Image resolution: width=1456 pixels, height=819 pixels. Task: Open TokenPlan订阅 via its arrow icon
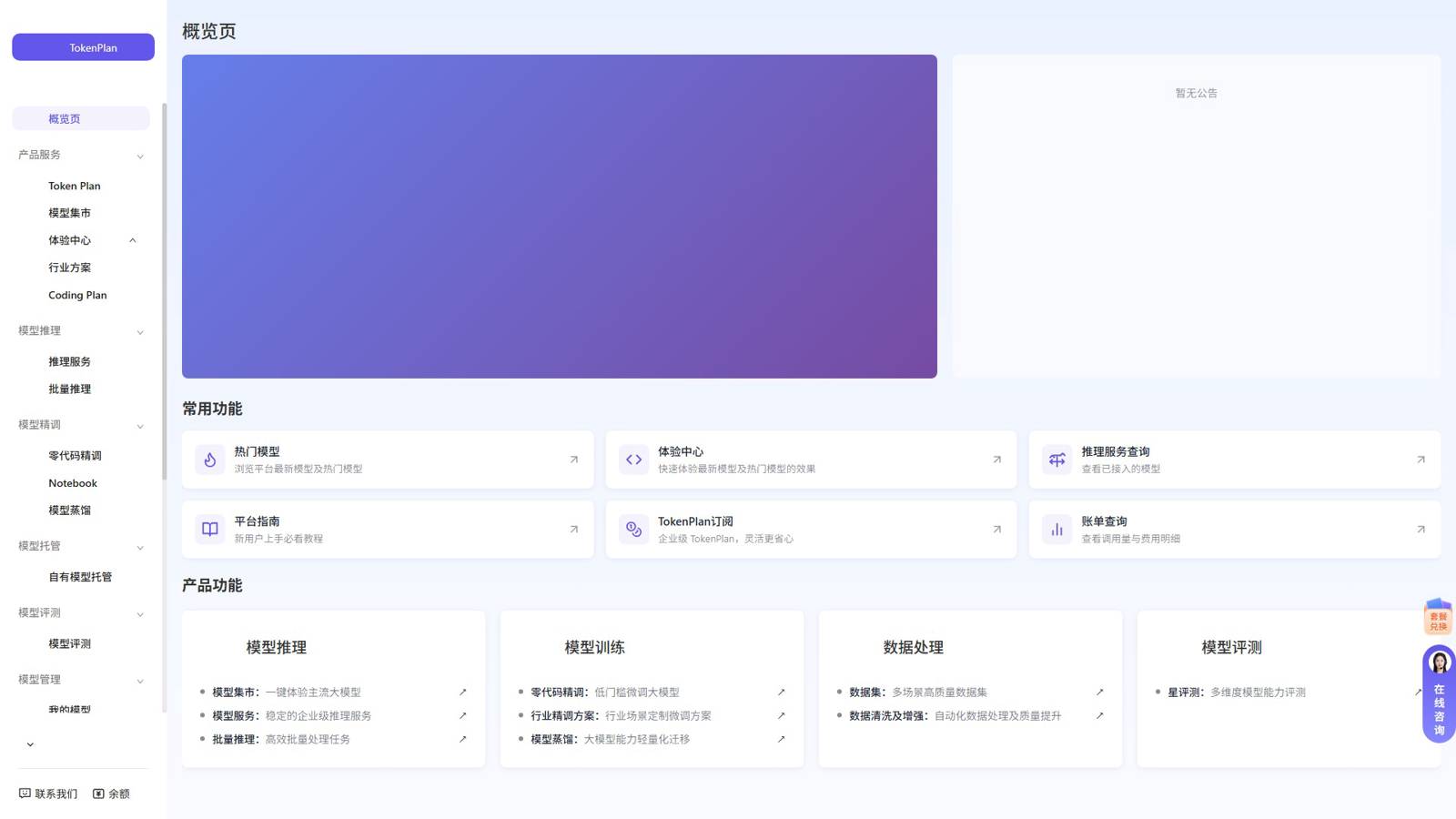pos(997,529)
